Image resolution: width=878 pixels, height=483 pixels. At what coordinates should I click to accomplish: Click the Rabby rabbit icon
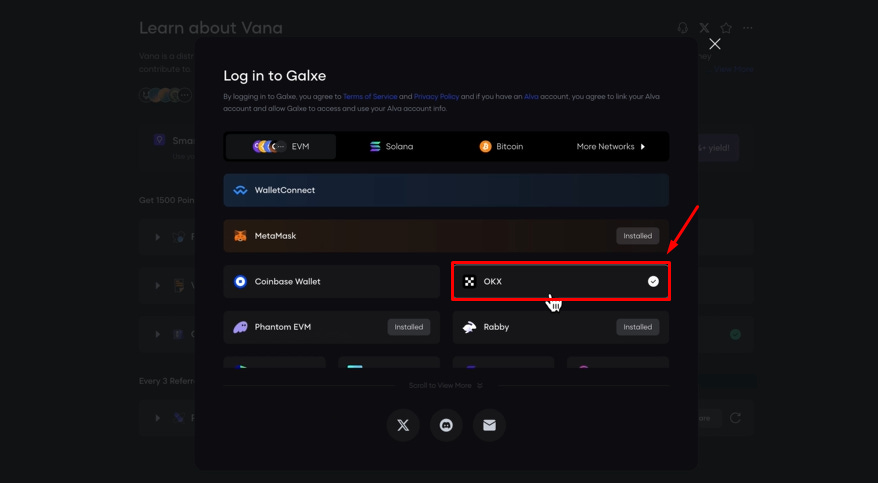coord(469,327)
